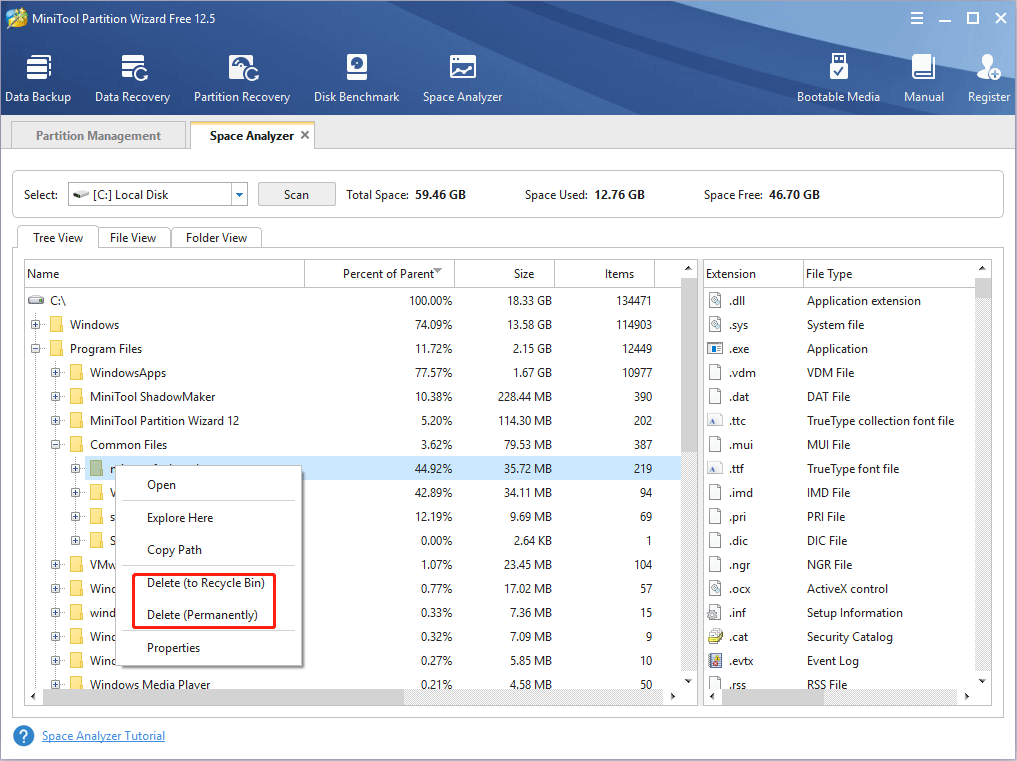The image size is (1017, 761).
Task: Click the .ttc font file icon
Action: (715, 420)
